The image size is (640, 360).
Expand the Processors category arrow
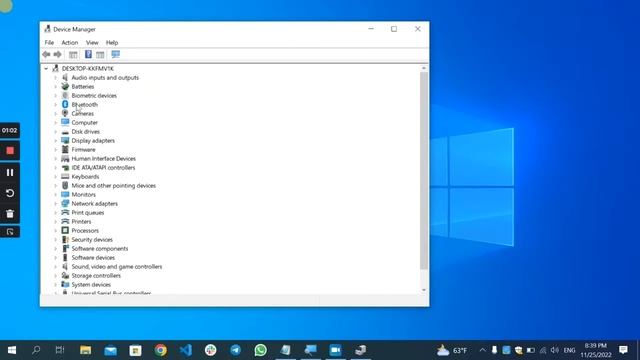[56, 231]
